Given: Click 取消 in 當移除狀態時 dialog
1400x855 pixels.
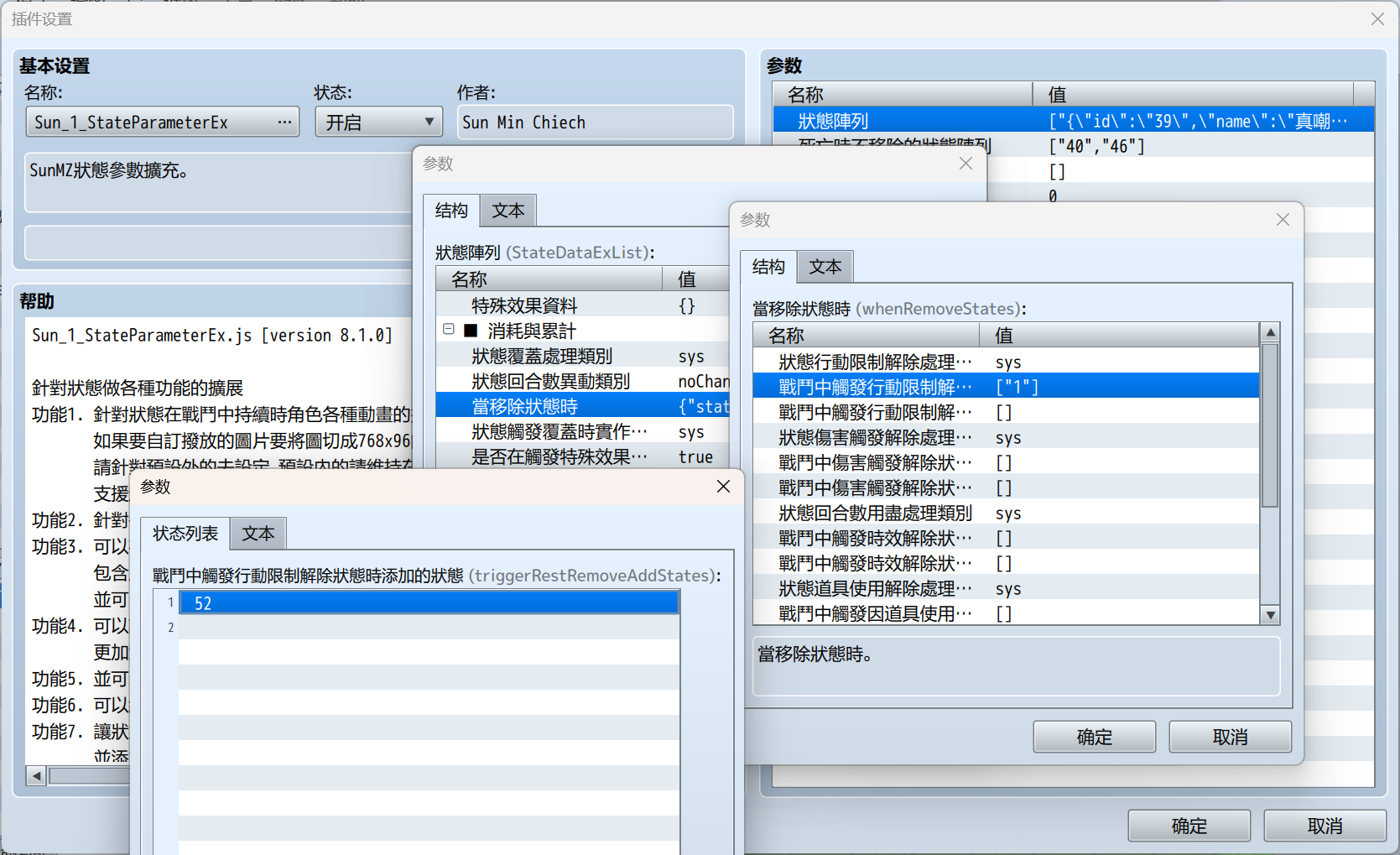Looking at the screenshot, I should point(1230,737).
